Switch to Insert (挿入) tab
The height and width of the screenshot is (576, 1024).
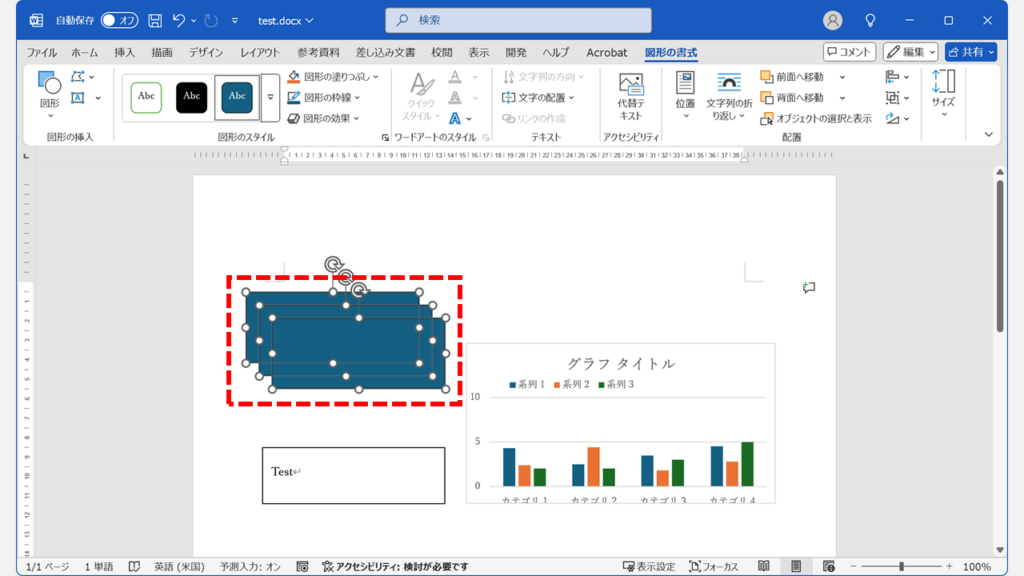pos(124,53)
